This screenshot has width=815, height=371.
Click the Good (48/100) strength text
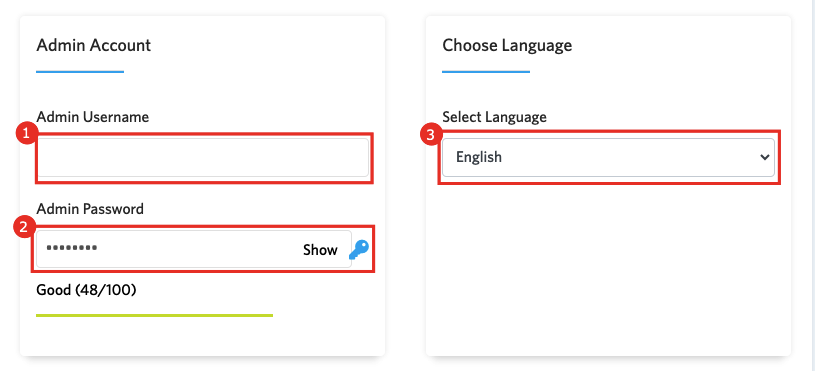[x=86, y=289]
